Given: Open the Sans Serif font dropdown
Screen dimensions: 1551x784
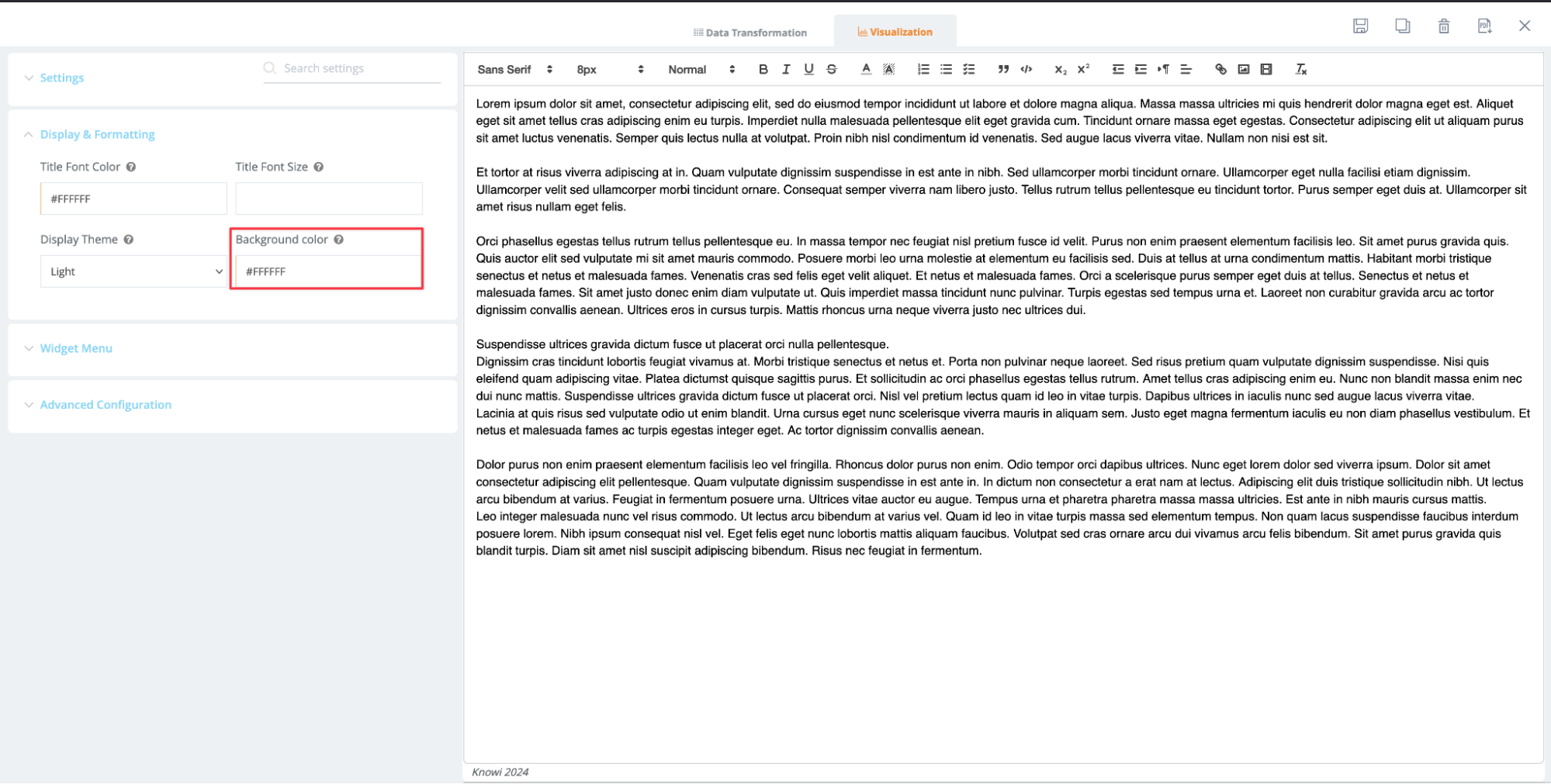Looking at the screenshot, I should pyautogui.click(x=514, y=69).
